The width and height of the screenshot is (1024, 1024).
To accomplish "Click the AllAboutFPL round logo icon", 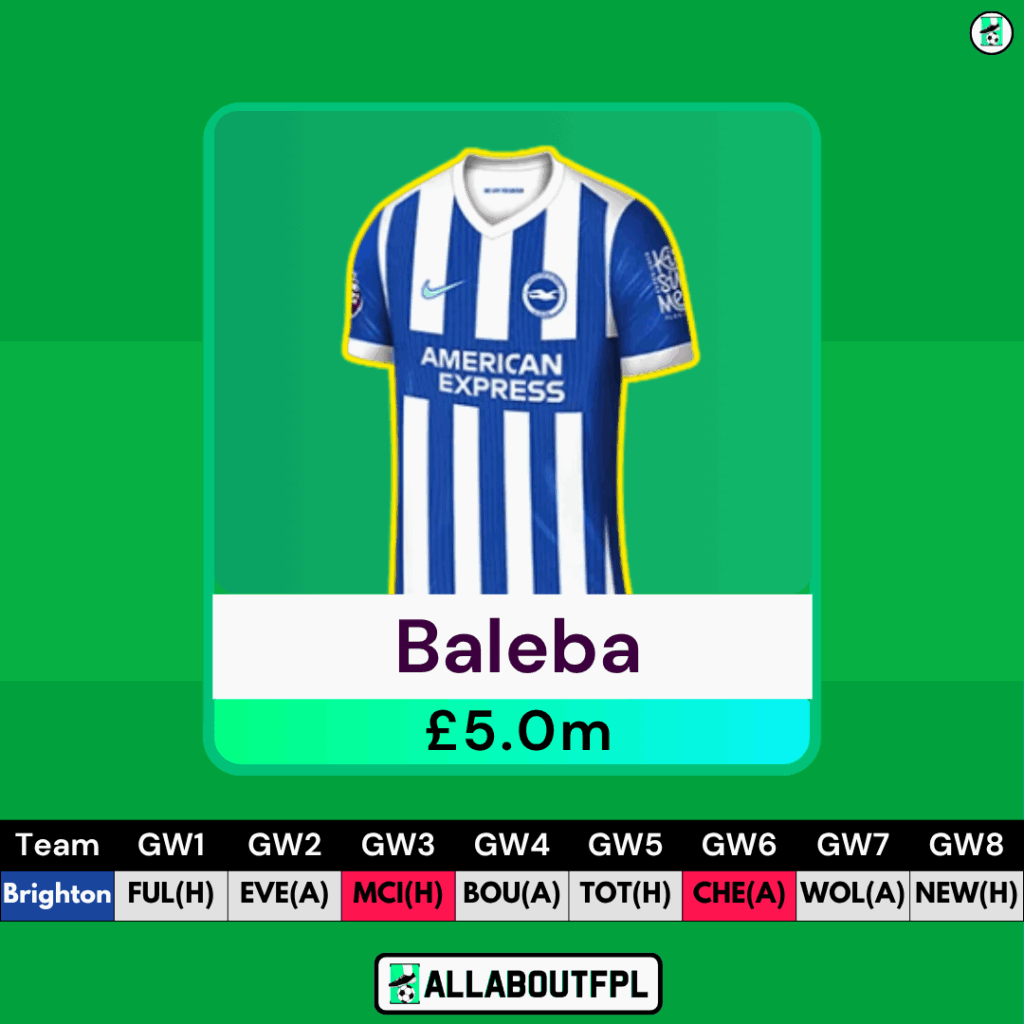I will 991,33.
